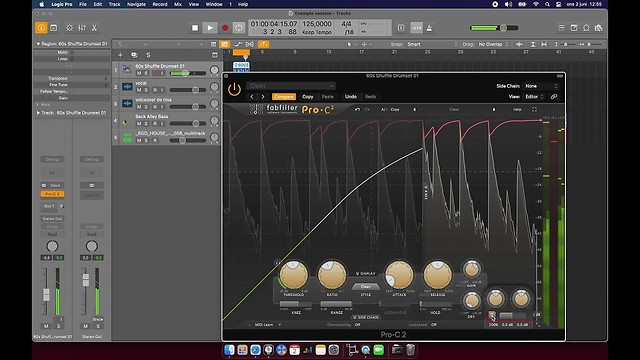Adjust the master volume slider in control bar
This screenshot has width=640, height=360.
(x=494, y=28)
